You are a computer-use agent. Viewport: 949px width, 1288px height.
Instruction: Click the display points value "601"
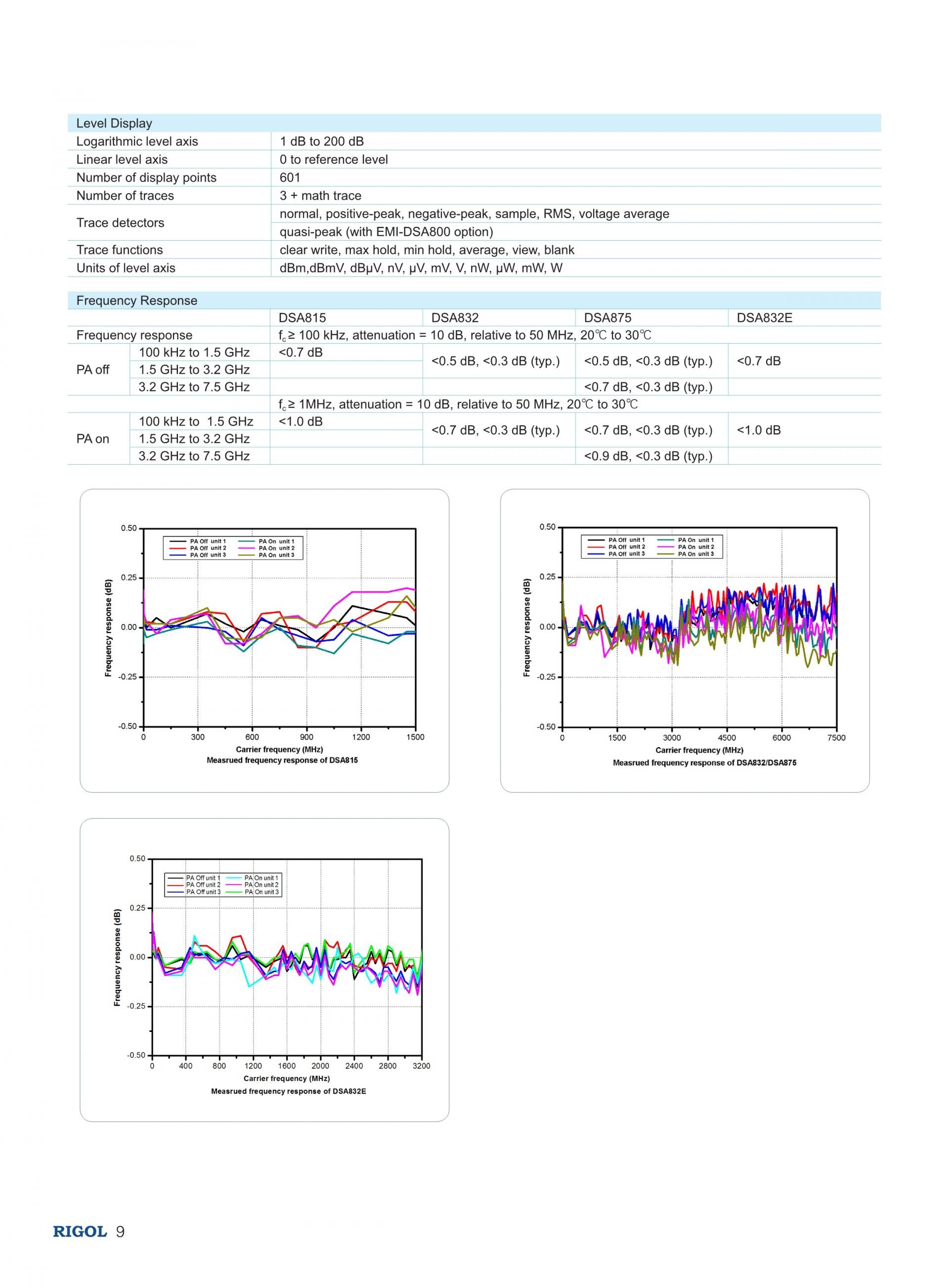[290, 178]
